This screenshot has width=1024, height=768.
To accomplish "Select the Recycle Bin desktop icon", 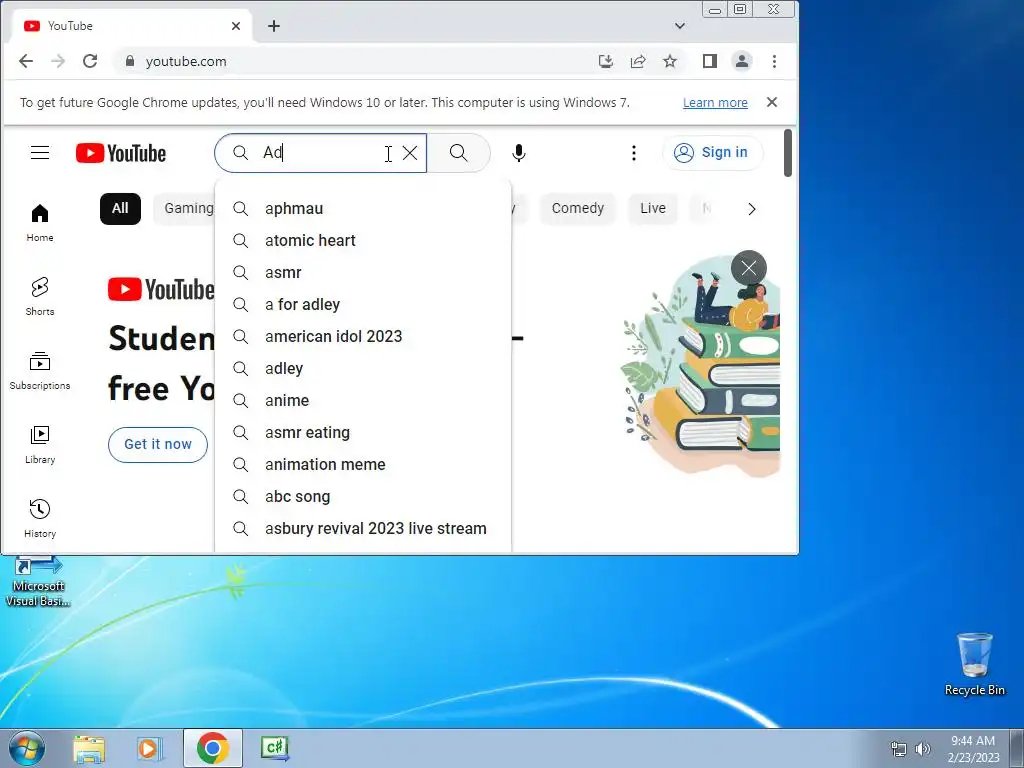I will [x=974, y=665].
